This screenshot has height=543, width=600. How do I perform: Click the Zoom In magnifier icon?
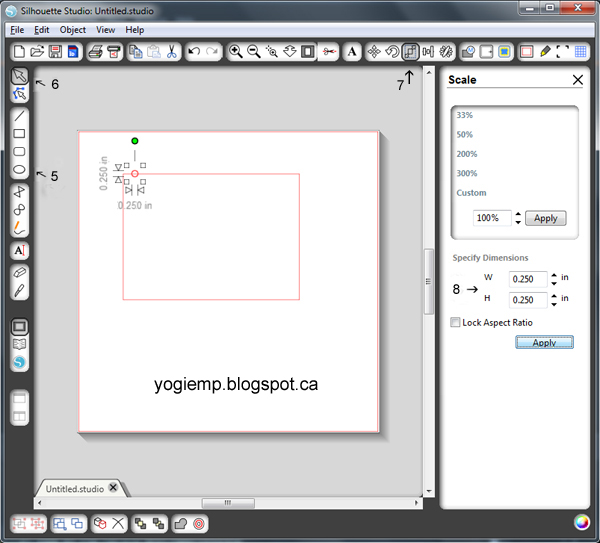235,51
